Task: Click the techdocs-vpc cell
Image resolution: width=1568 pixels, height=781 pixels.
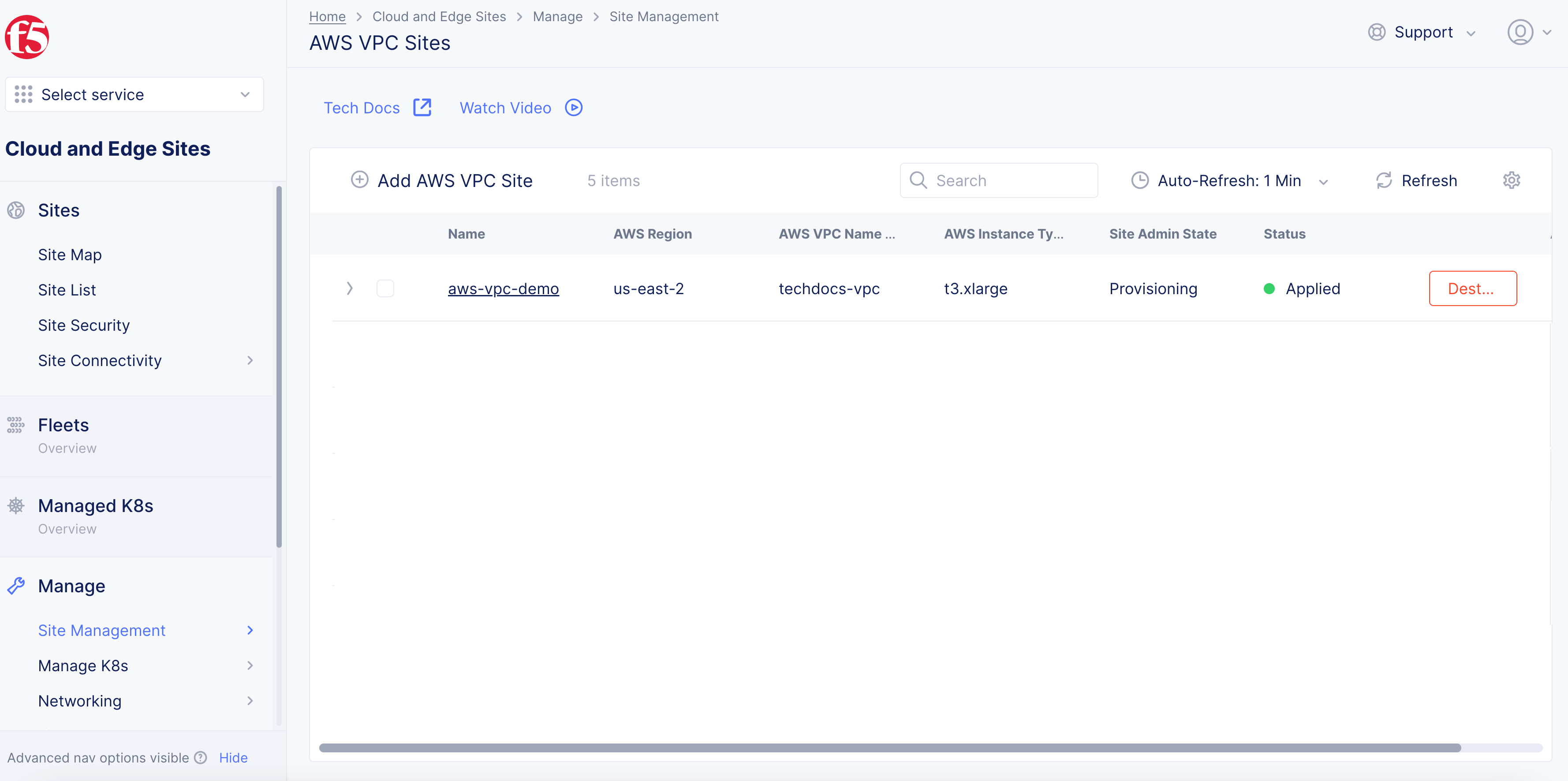Action: tap(829, 288)
